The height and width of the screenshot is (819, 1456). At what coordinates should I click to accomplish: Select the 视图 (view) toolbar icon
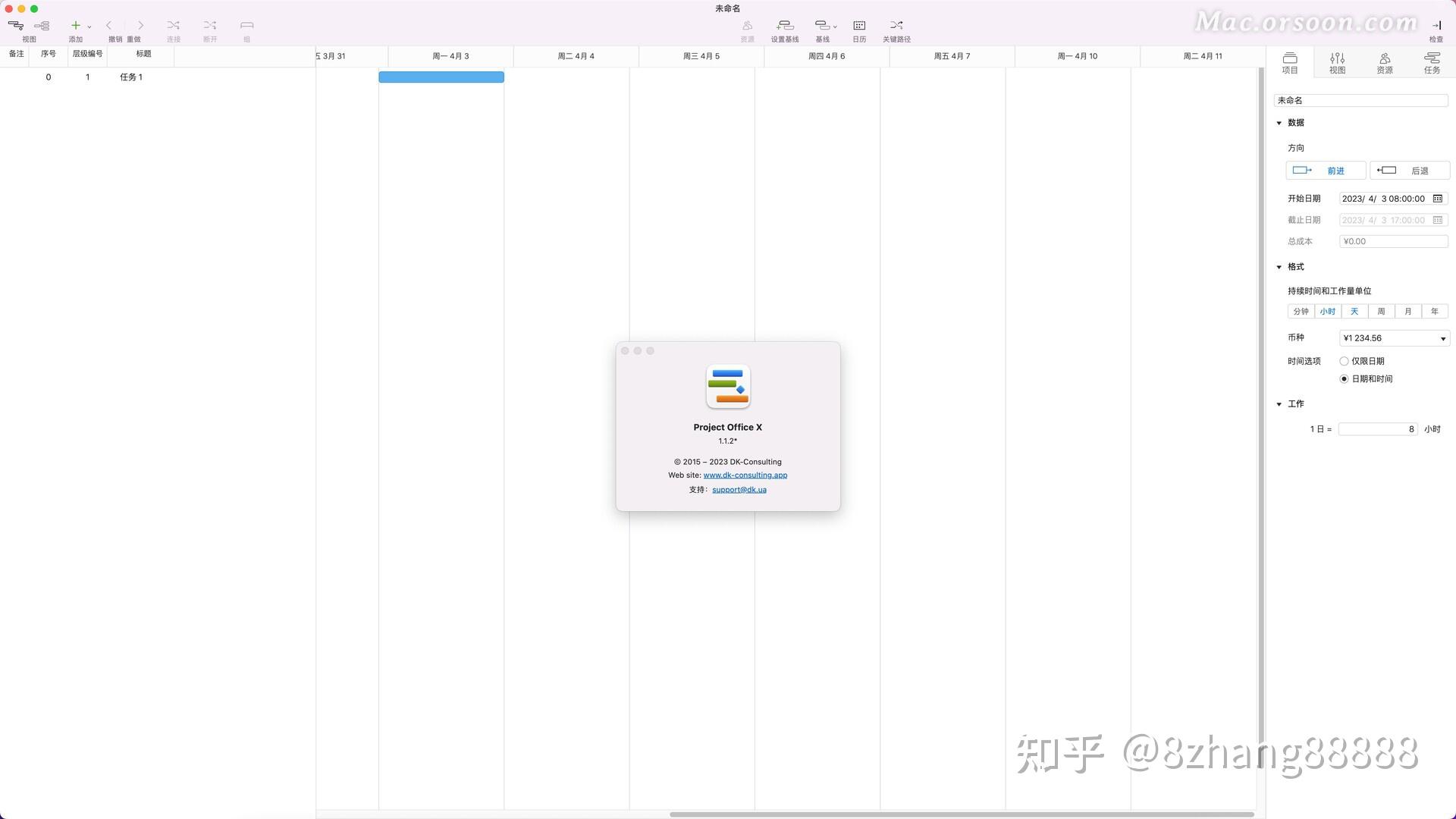[15, 25]
